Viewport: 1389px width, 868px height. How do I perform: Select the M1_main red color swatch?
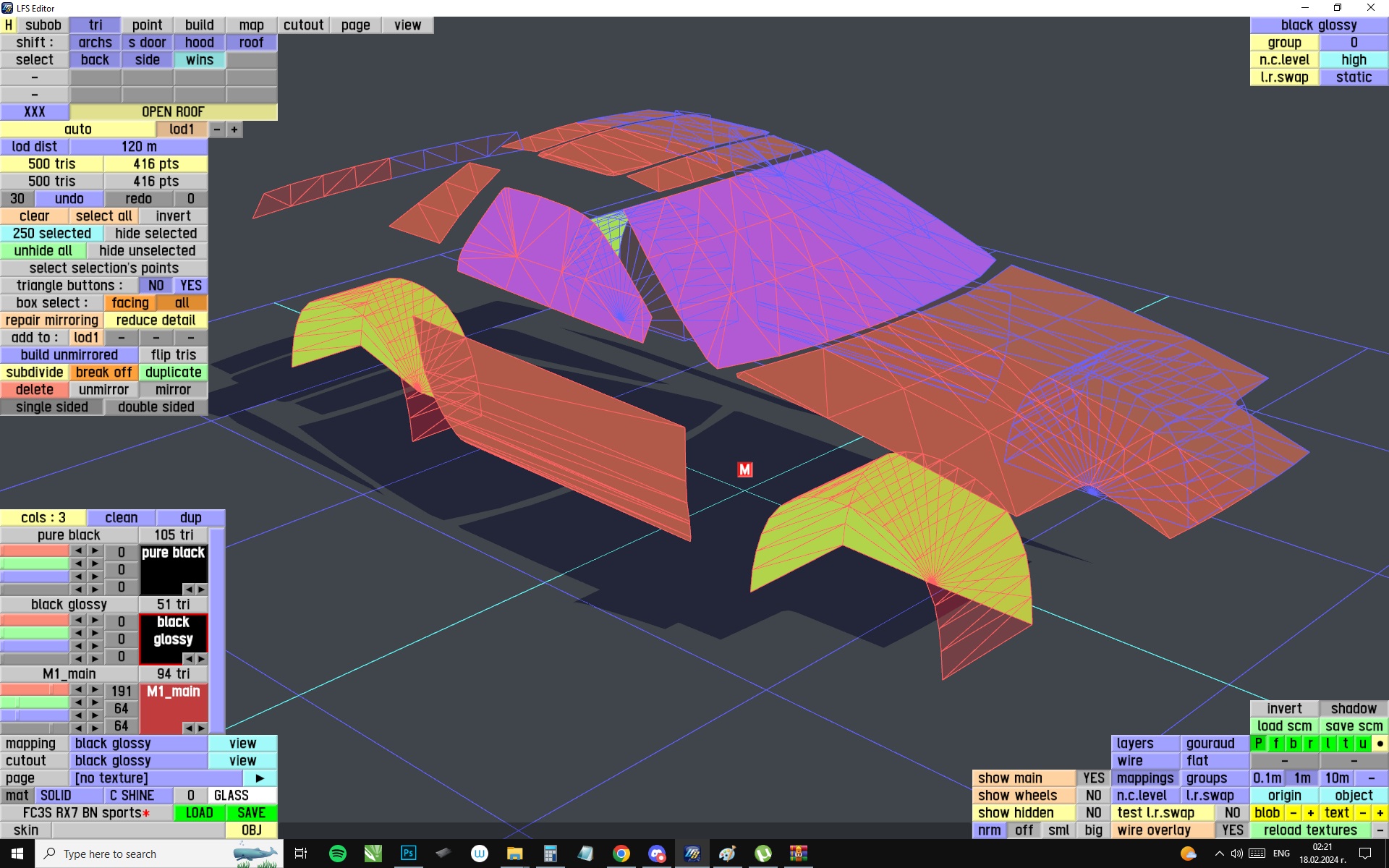point(174,705)
